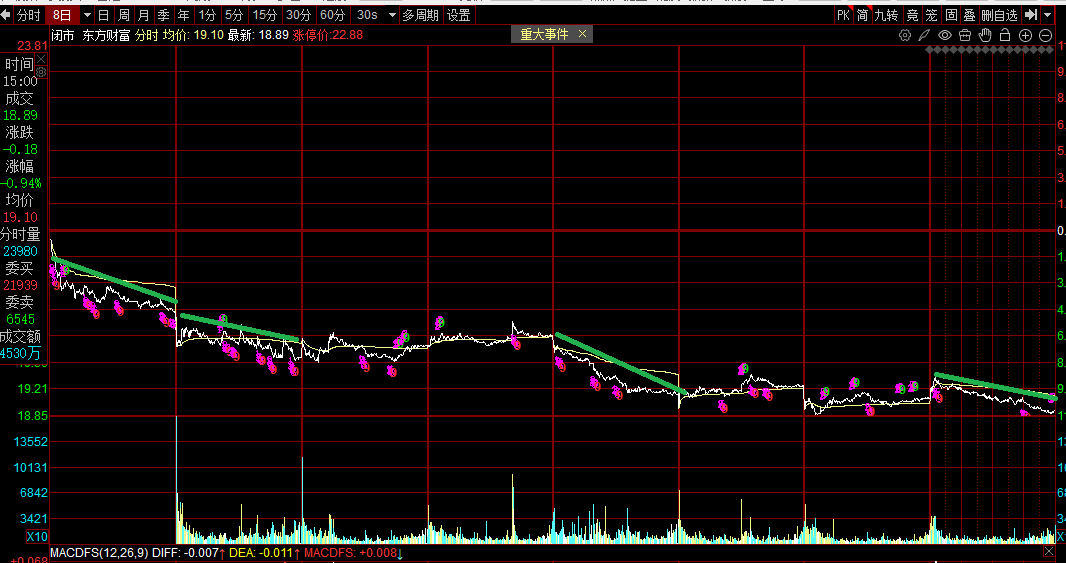The width and height of the screenshot is (1066, 563).
Task: Toggle the eye visibility icon
Action: 945,35
